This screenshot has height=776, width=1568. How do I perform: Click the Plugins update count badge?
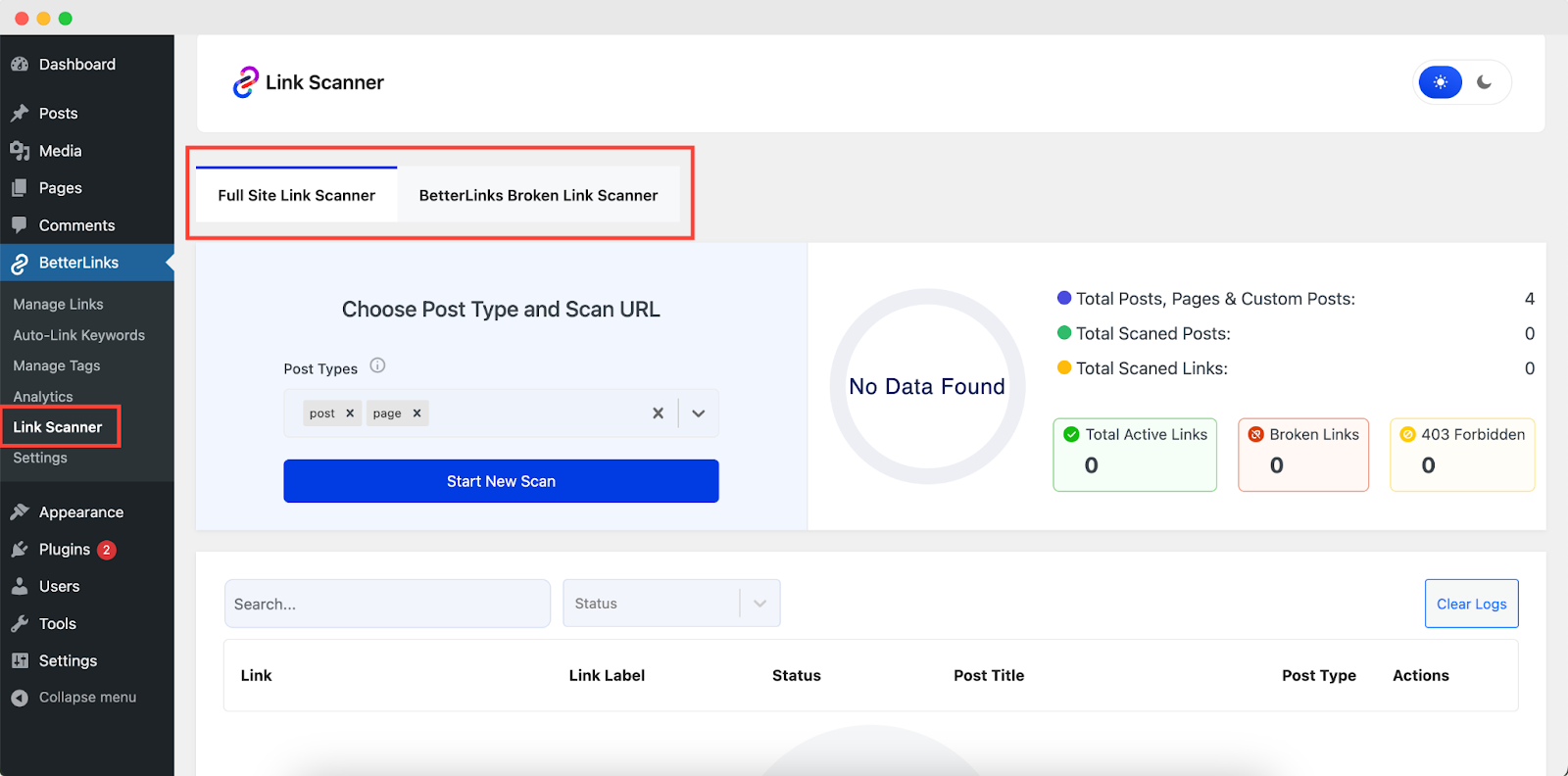[107, 550]
